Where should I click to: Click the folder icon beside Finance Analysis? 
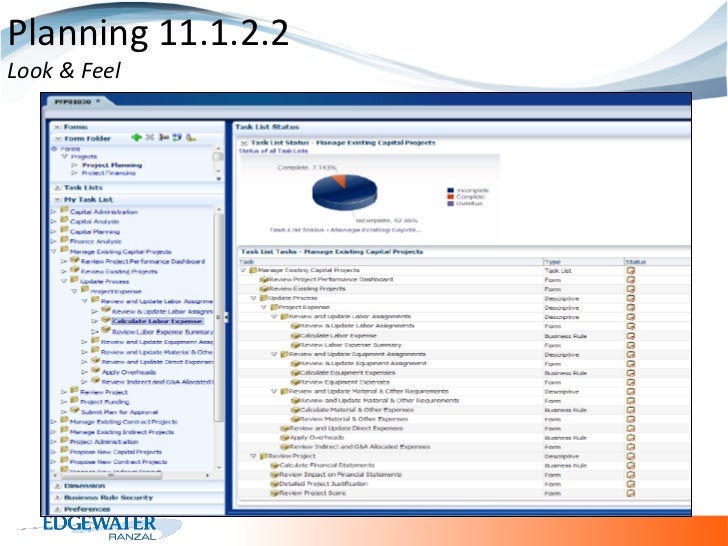64,240
